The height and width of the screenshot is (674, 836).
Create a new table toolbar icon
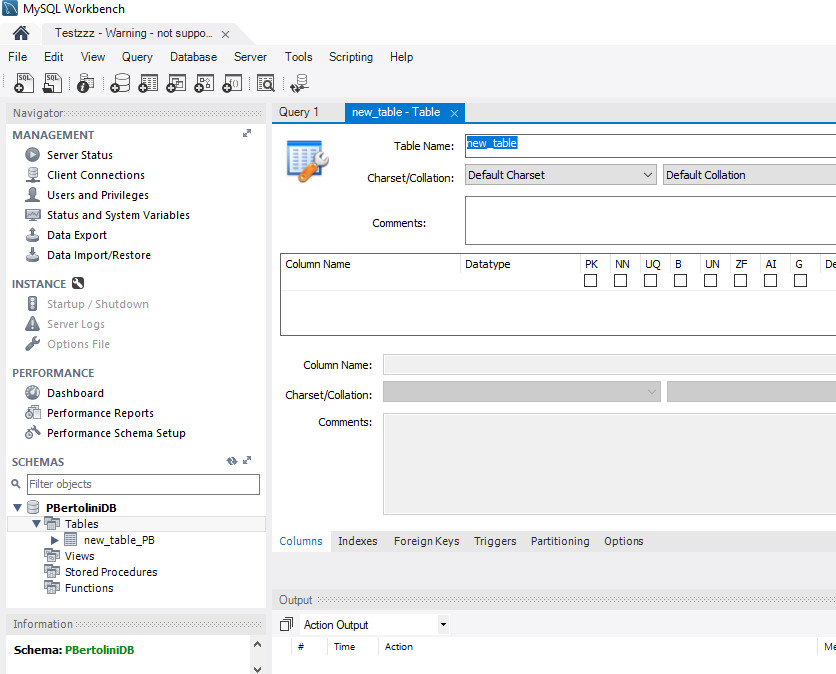tap(148, 83)
